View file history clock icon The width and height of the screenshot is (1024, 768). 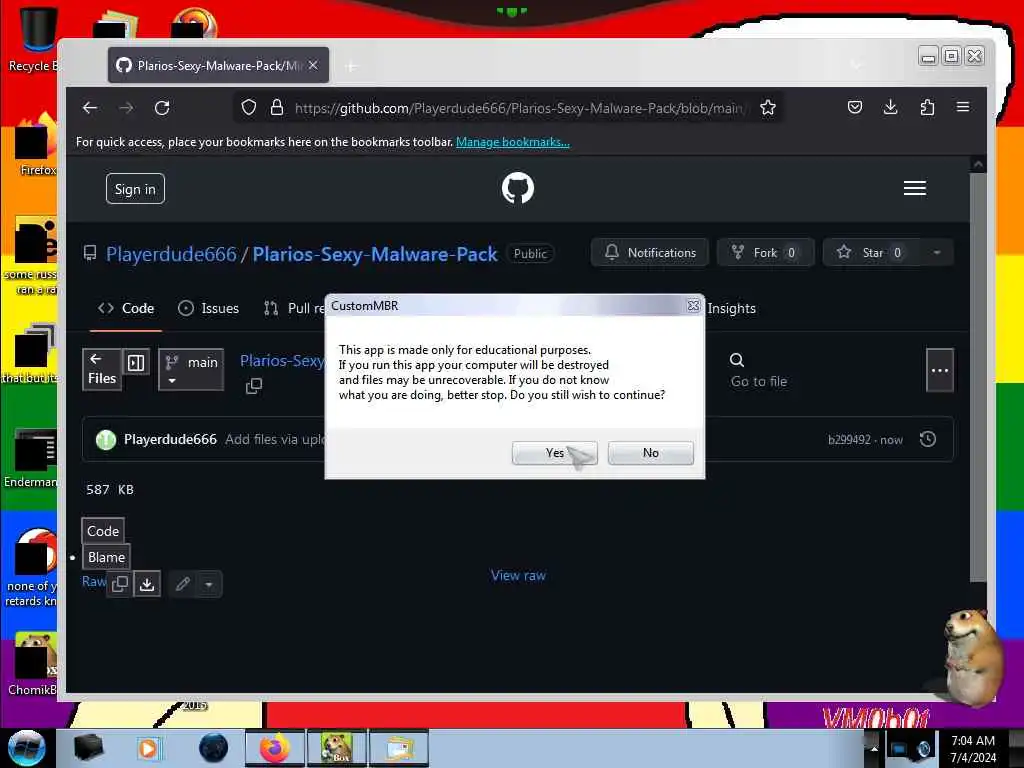[928, 439]
